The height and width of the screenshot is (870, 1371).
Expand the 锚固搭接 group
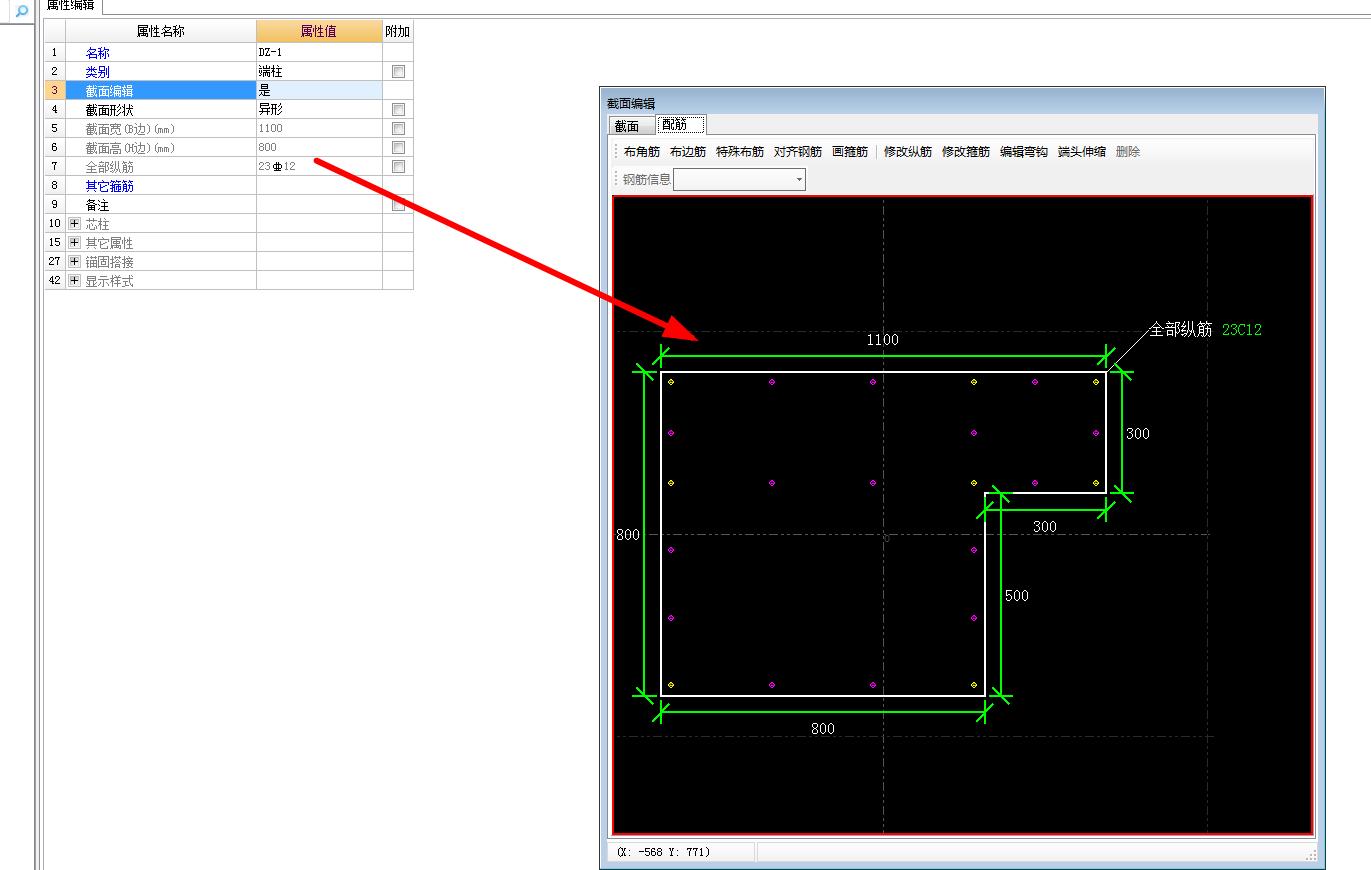pyautogui.click(x=74, y=262)
